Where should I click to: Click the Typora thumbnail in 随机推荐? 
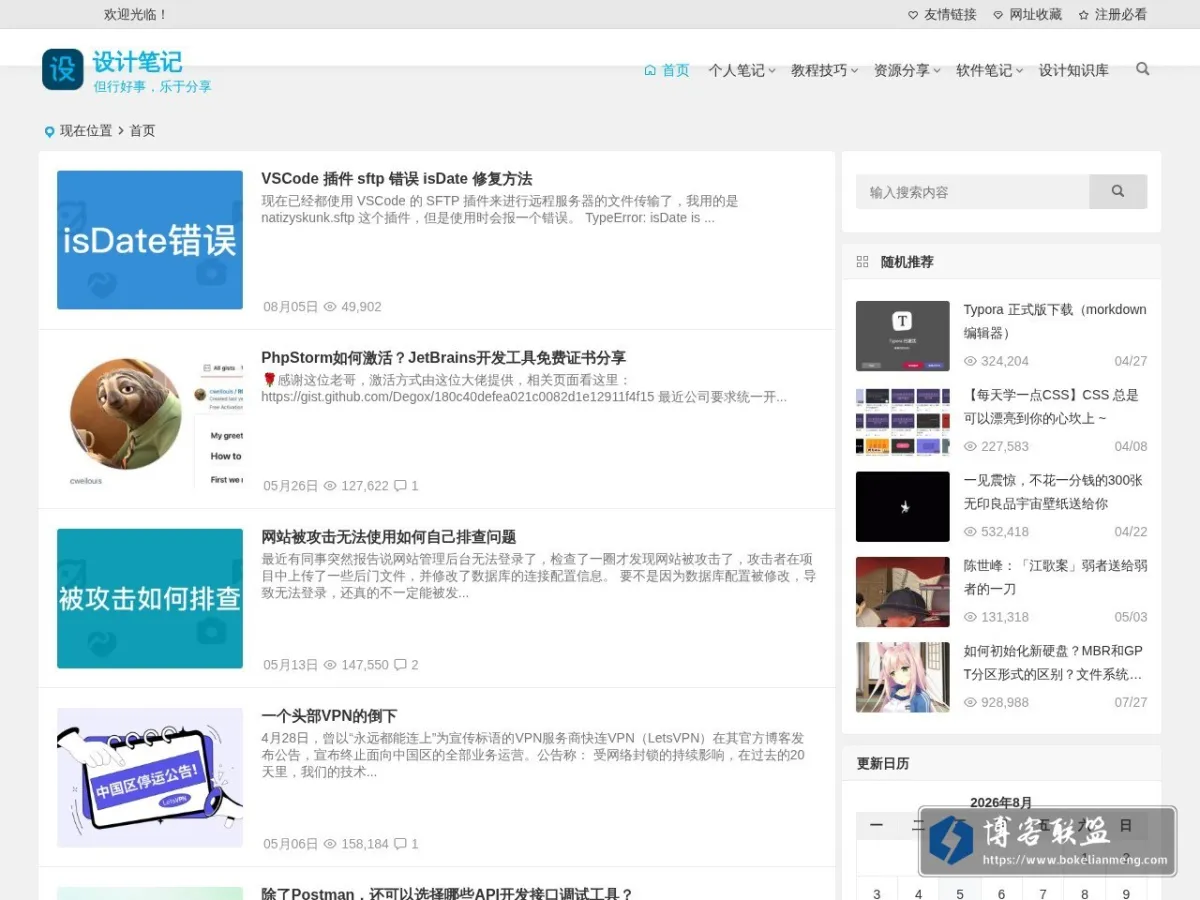(903, 336)
